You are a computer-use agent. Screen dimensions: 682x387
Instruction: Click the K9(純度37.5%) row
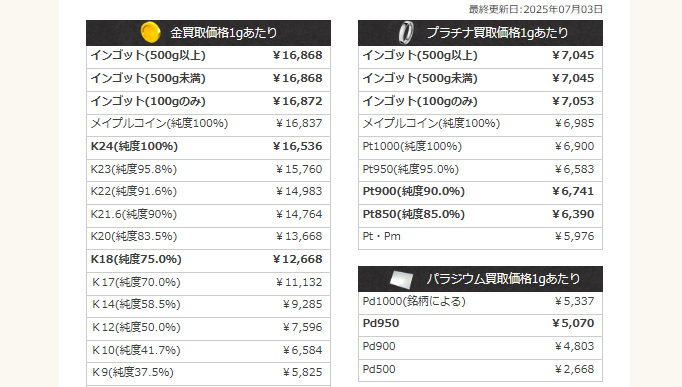(x=208, y=373)
